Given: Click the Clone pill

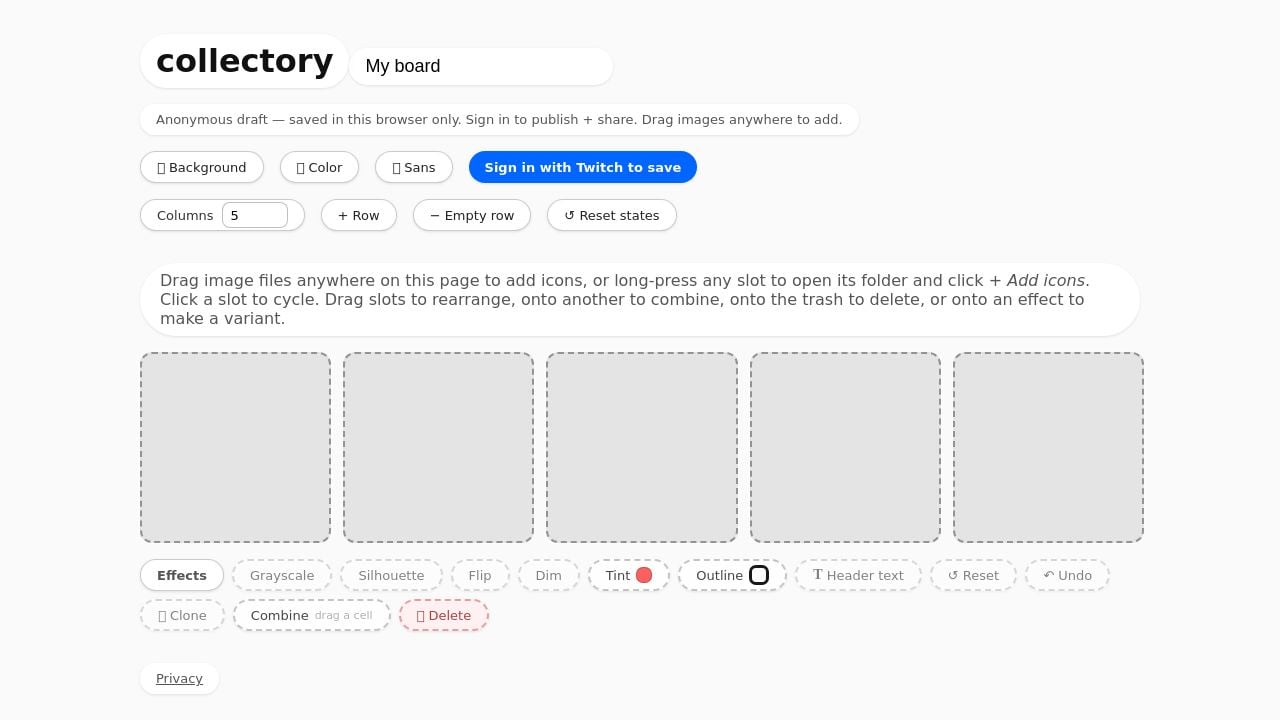Looking at the screenshot, I should pyautogui.click(x=182, y=615).
